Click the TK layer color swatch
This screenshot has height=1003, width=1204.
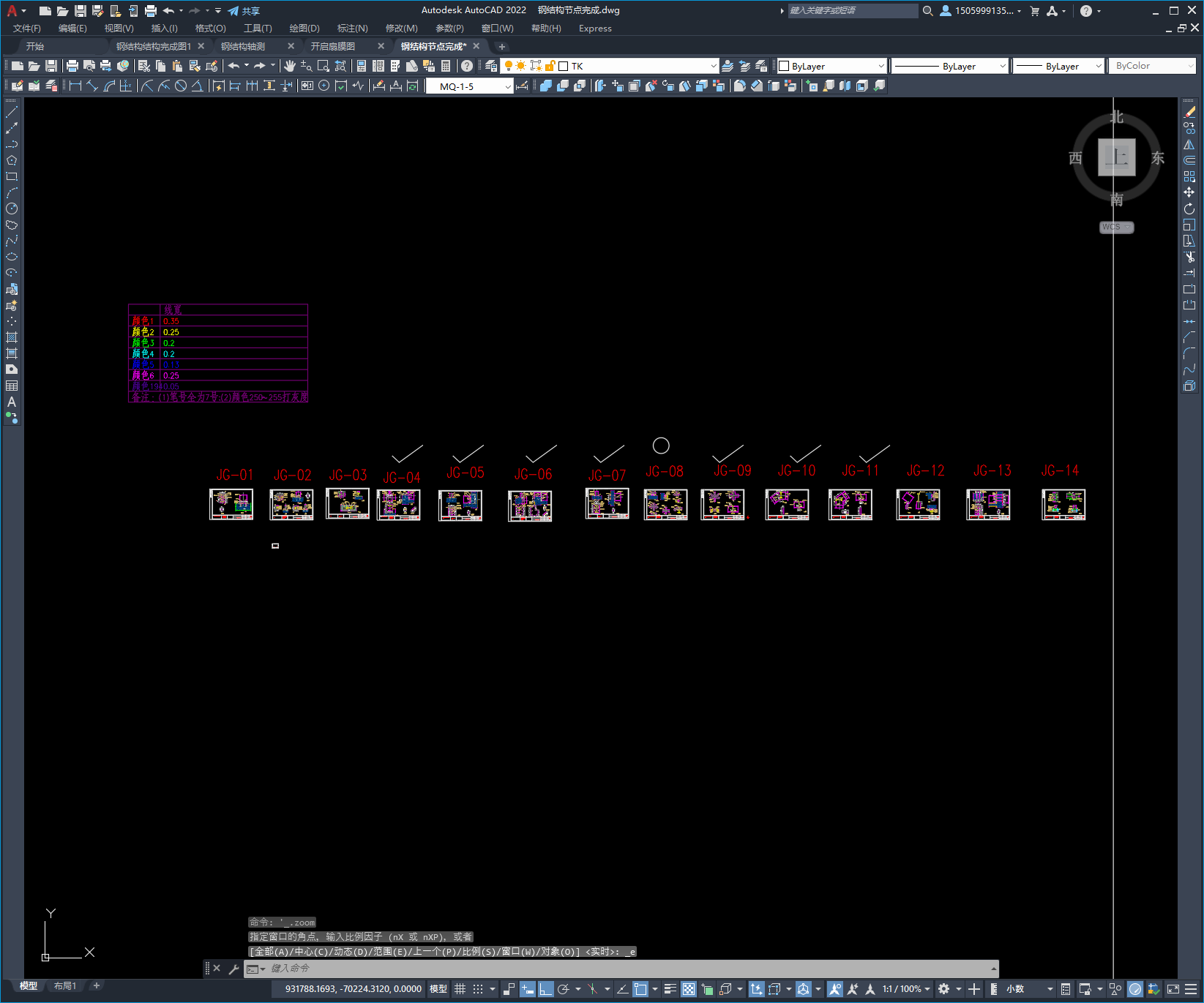coord(564,66)
